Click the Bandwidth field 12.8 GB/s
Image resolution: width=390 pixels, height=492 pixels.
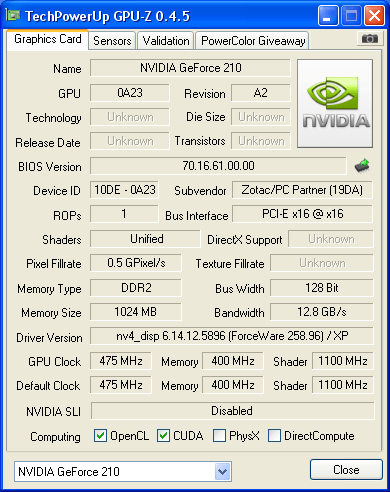click(x=322, y=312)
